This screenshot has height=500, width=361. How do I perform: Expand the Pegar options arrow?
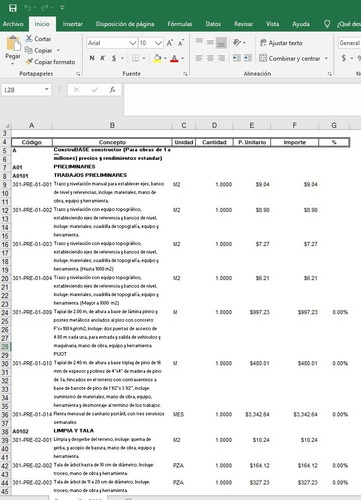coord(13,63)
